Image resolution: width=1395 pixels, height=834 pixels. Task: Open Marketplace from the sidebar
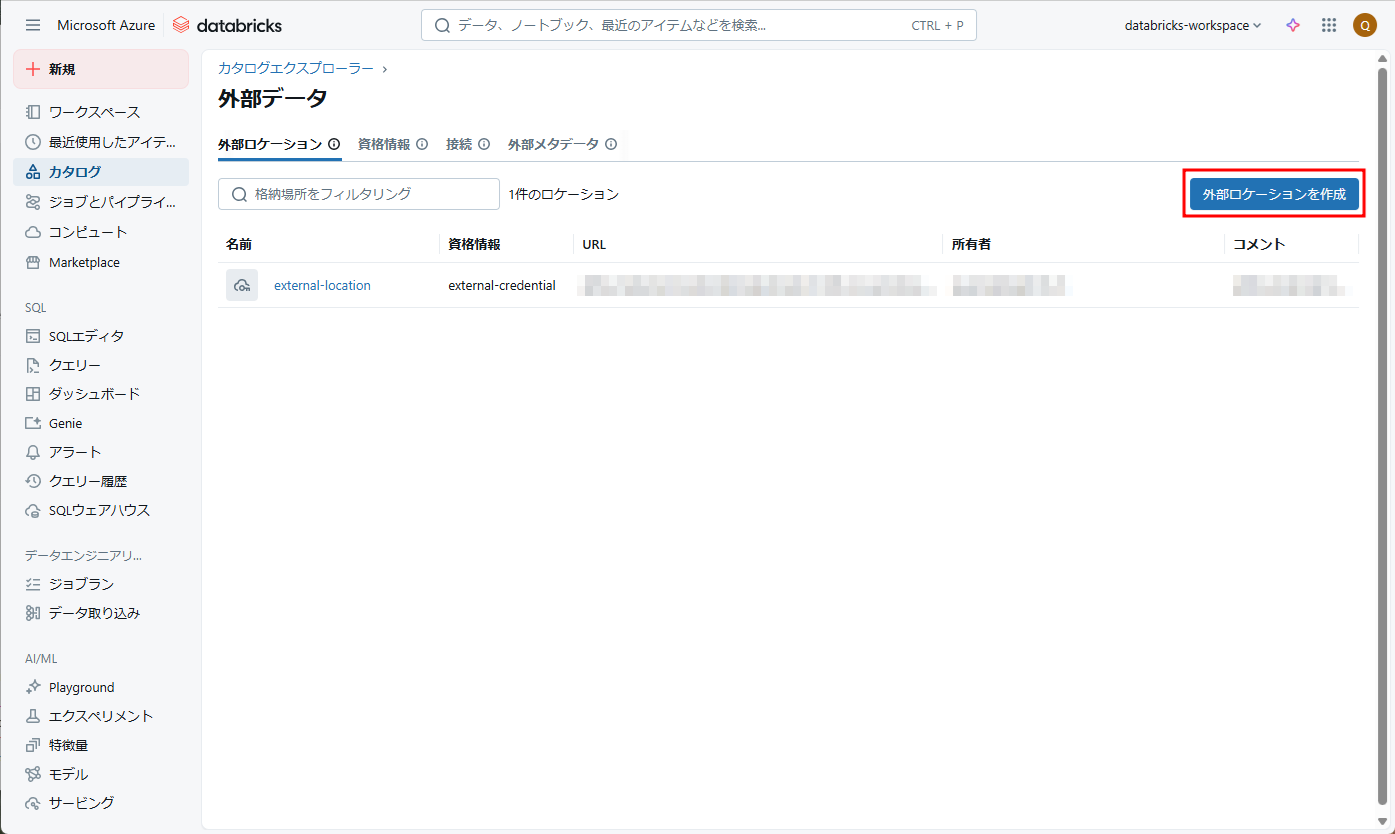pos(84,262)
